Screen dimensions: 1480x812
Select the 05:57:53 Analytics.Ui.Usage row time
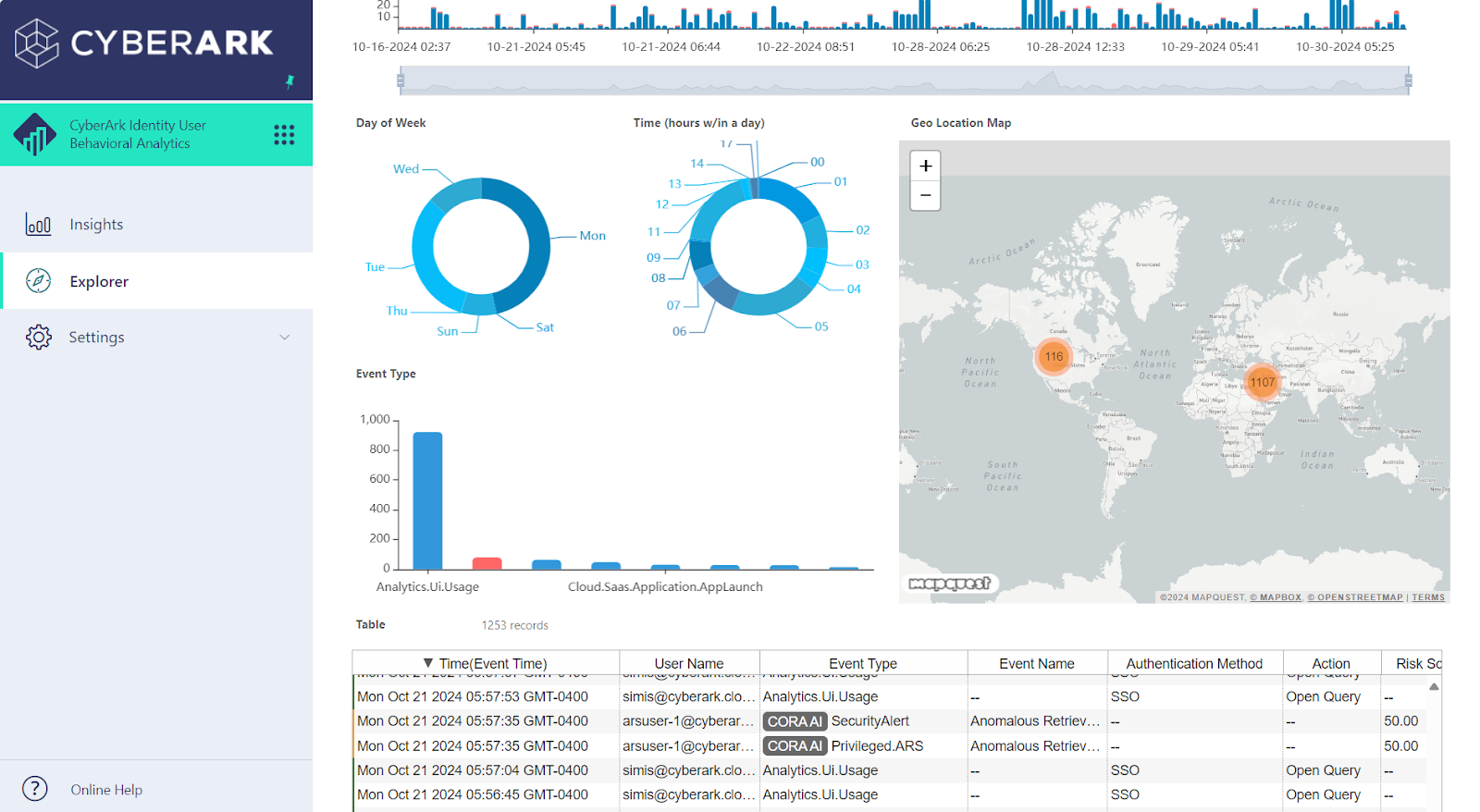(473, 696)
